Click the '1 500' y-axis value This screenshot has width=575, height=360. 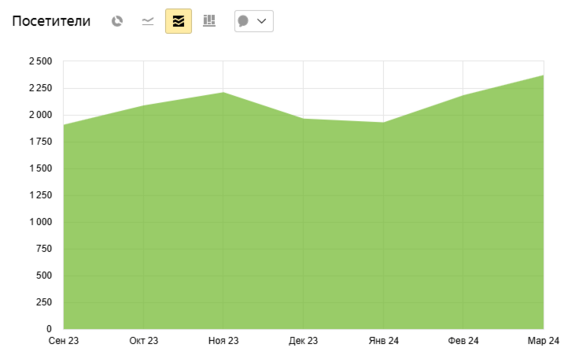(x=41, y=168)
